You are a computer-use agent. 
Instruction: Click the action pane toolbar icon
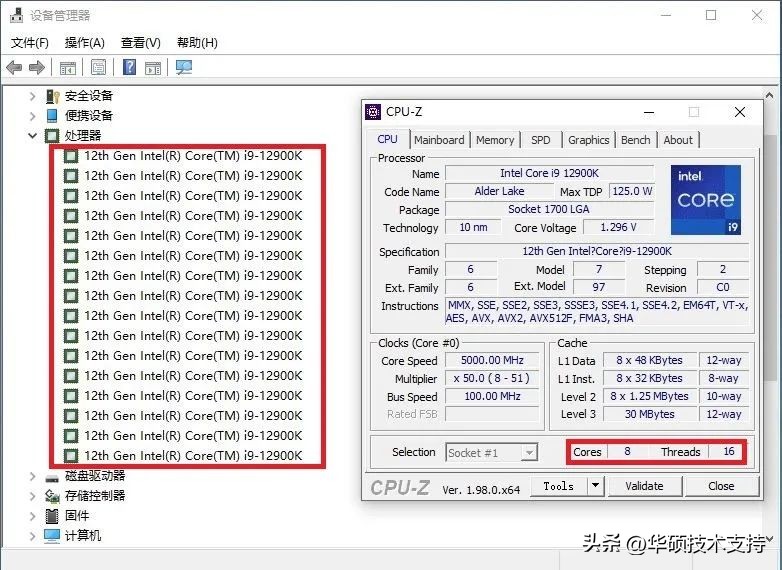coord(153,67)
